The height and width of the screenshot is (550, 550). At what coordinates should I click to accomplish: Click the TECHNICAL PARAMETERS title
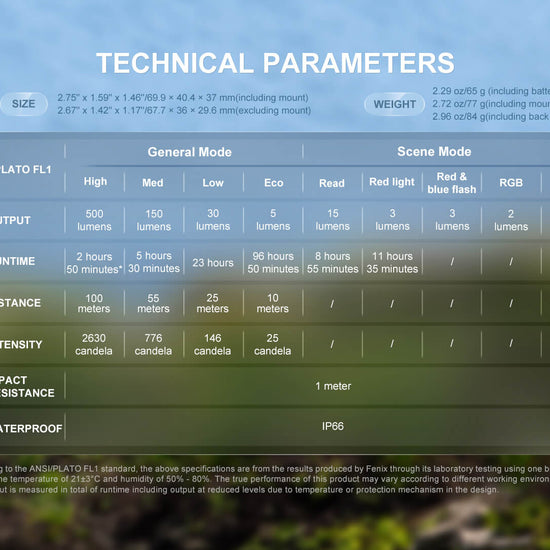275,63
